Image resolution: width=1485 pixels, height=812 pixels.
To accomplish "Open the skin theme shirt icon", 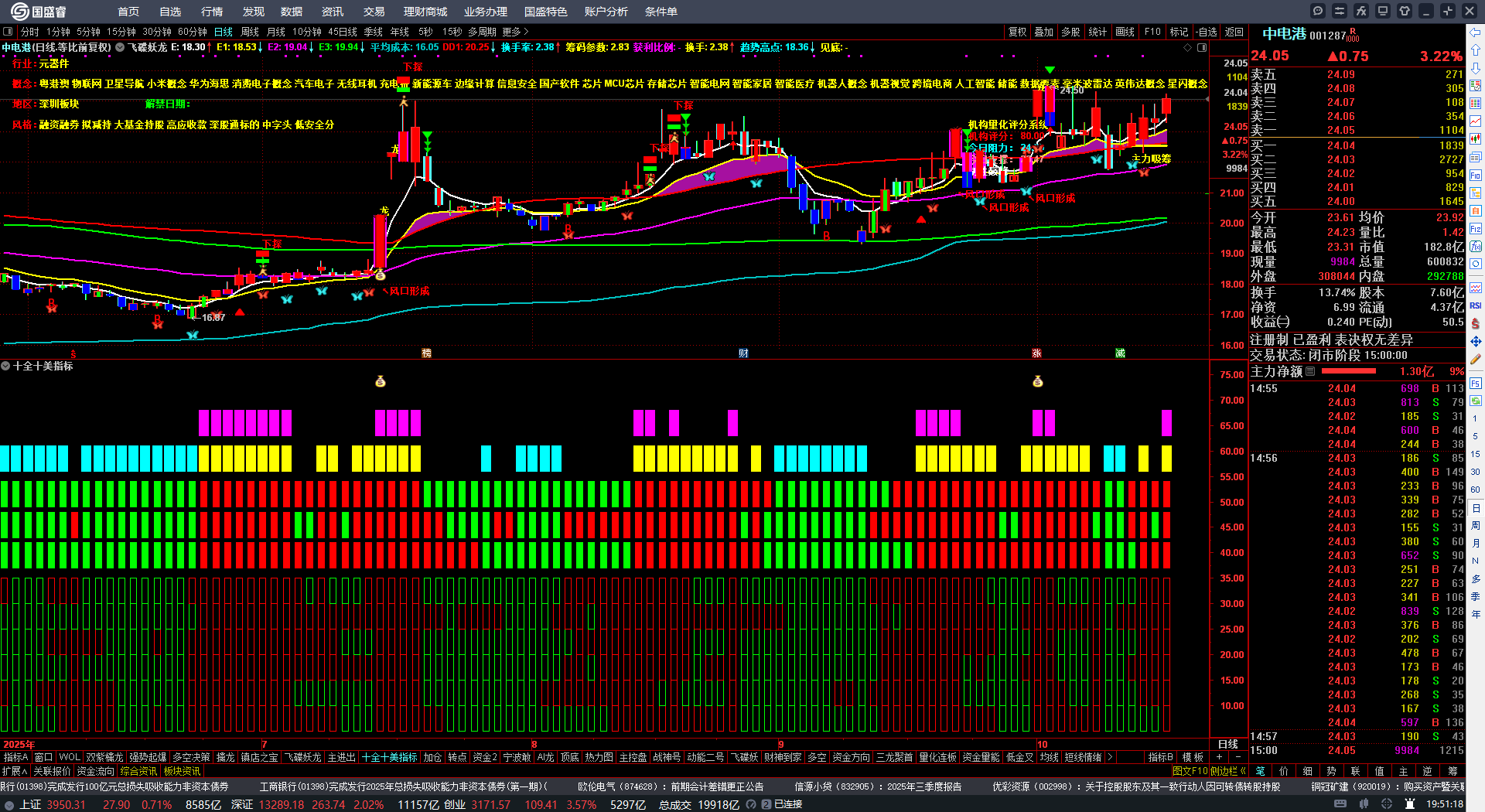I will (1405, 11).
